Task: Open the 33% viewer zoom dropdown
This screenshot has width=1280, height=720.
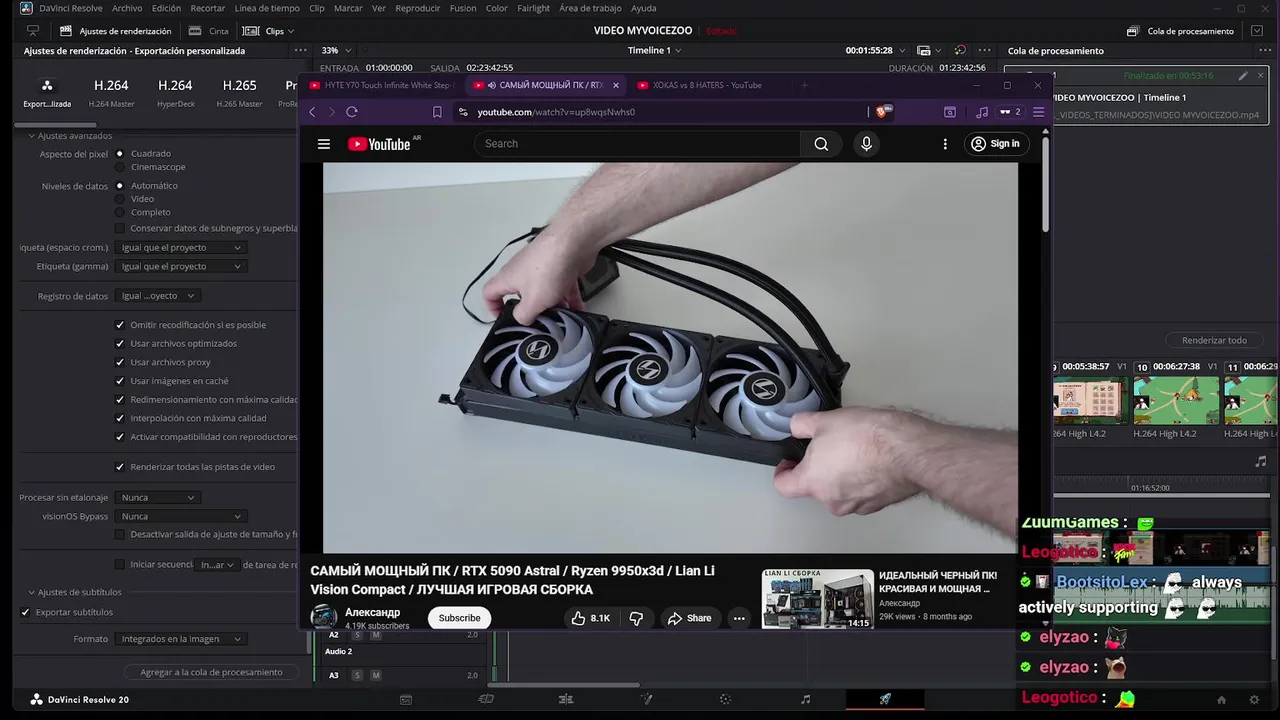Action: (x=336, y=50)
